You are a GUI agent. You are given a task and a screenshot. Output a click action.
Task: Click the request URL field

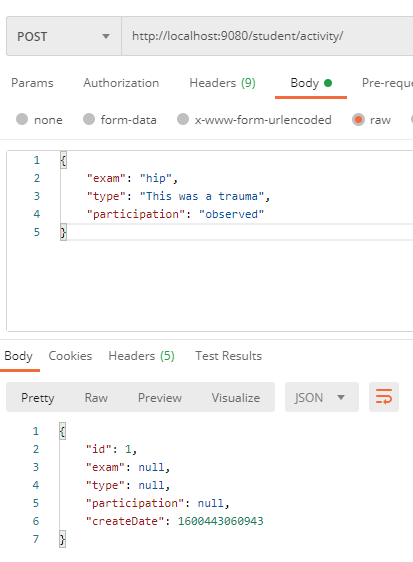tap(267, 36)
